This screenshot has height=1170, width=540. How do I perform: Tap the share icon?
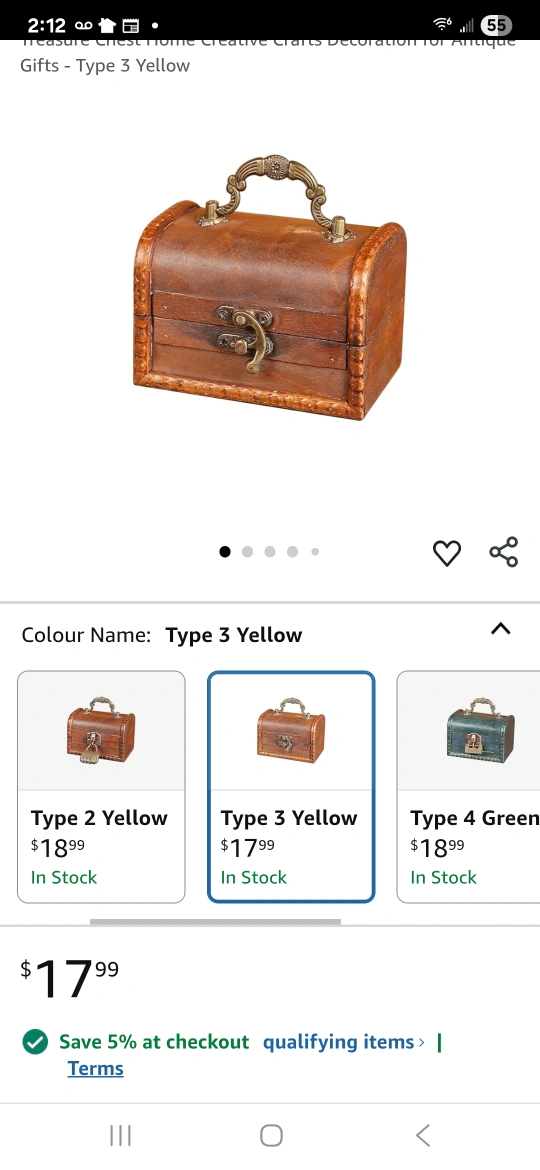[503, 552]
